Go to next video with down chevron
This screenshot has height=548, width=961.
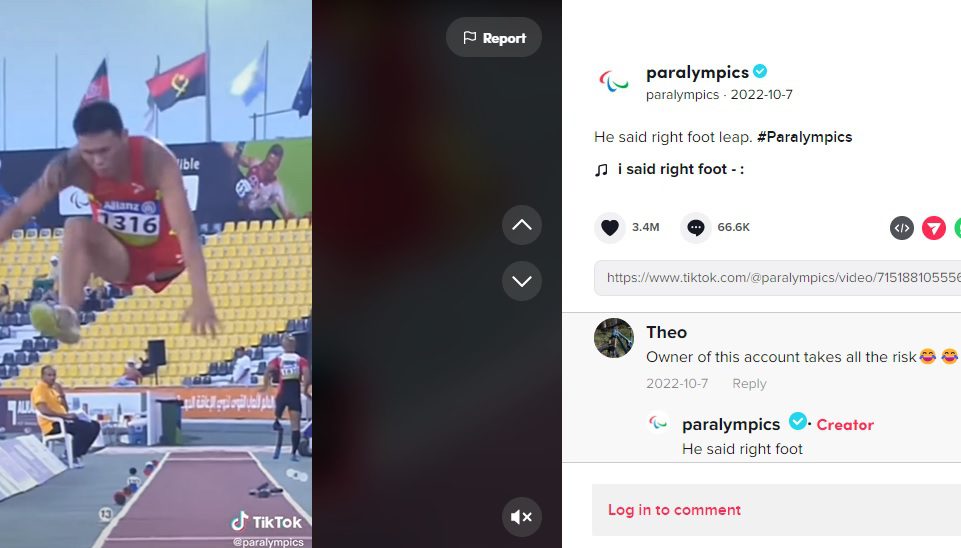point(522,281)
